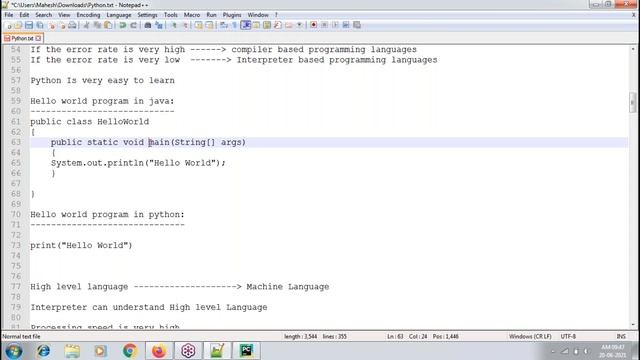Select the Python.txt document tab
The width and height of the screenshot is (640, 360).
[x=22, y=38]
